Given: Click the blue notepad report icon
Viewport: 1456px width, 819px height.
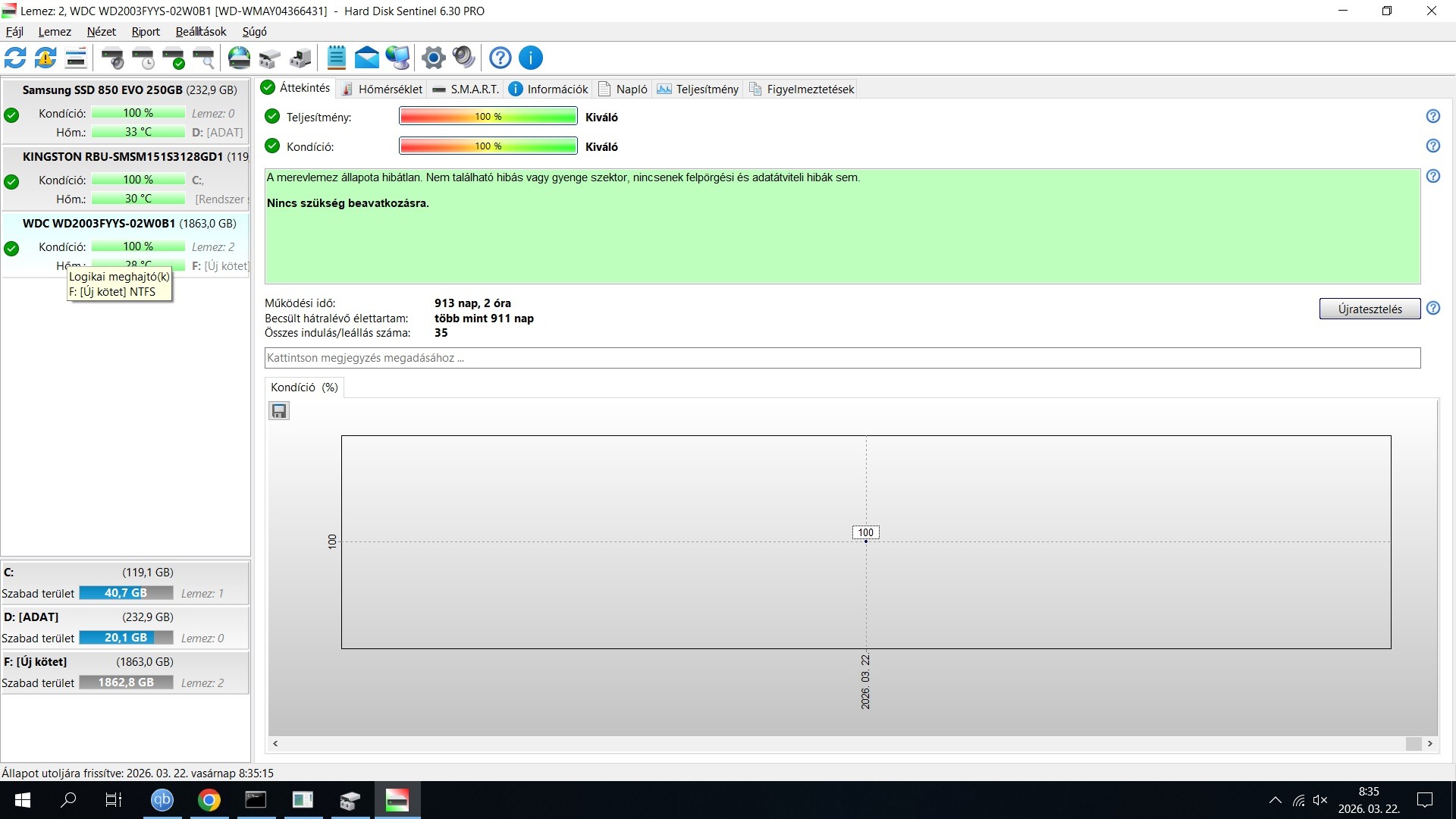Looking at the screenshot, I should 336,58.
